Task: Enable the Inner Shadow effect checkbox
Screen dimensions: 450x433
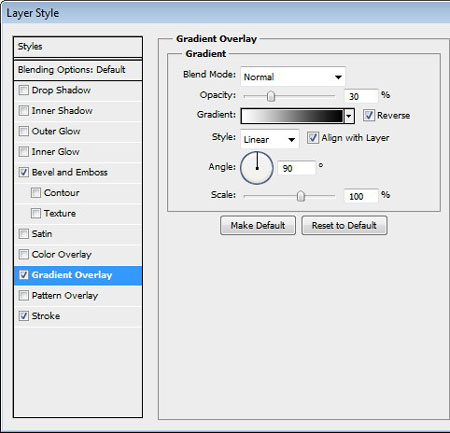Action: pos(24,110)
